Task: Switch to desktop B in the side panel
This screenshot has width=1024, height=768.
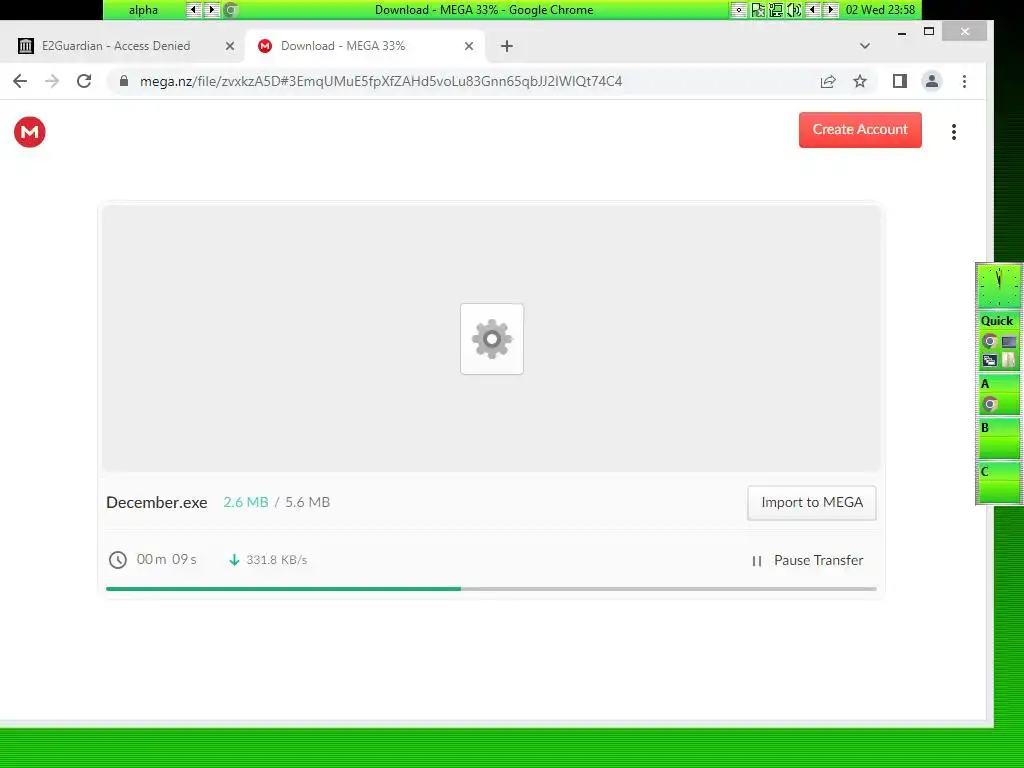Action: [x=999, y=438]
